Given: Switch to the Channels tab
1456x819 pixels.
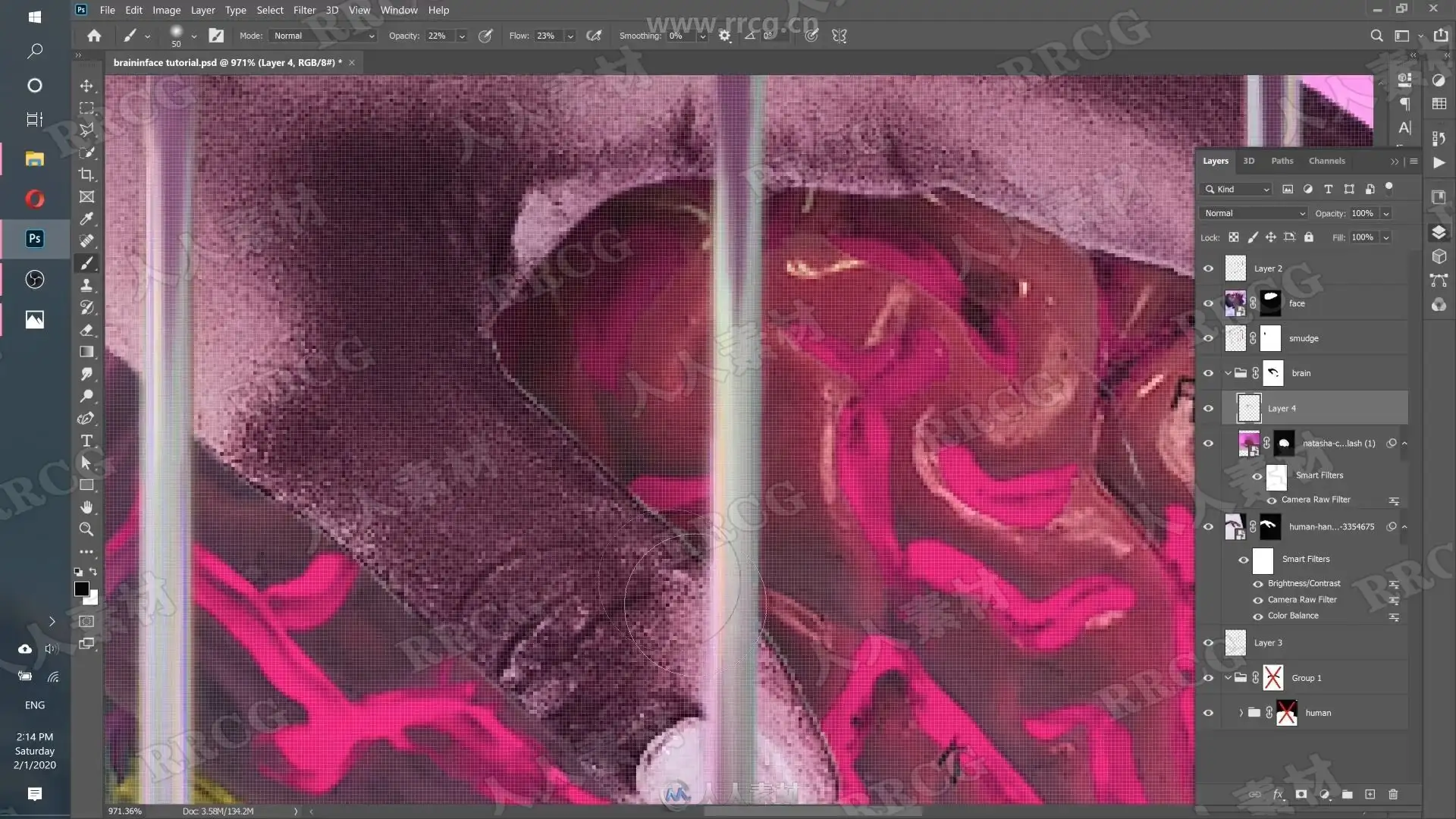Looking at the screenshot, I should [x=1326, y=161].
